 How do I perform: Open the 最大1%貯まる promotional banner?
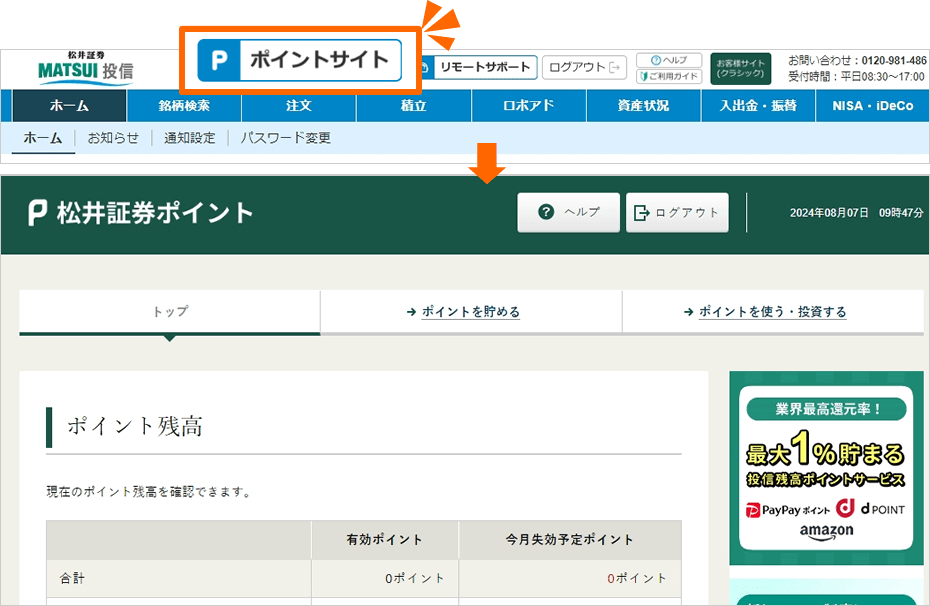(826, 468)
